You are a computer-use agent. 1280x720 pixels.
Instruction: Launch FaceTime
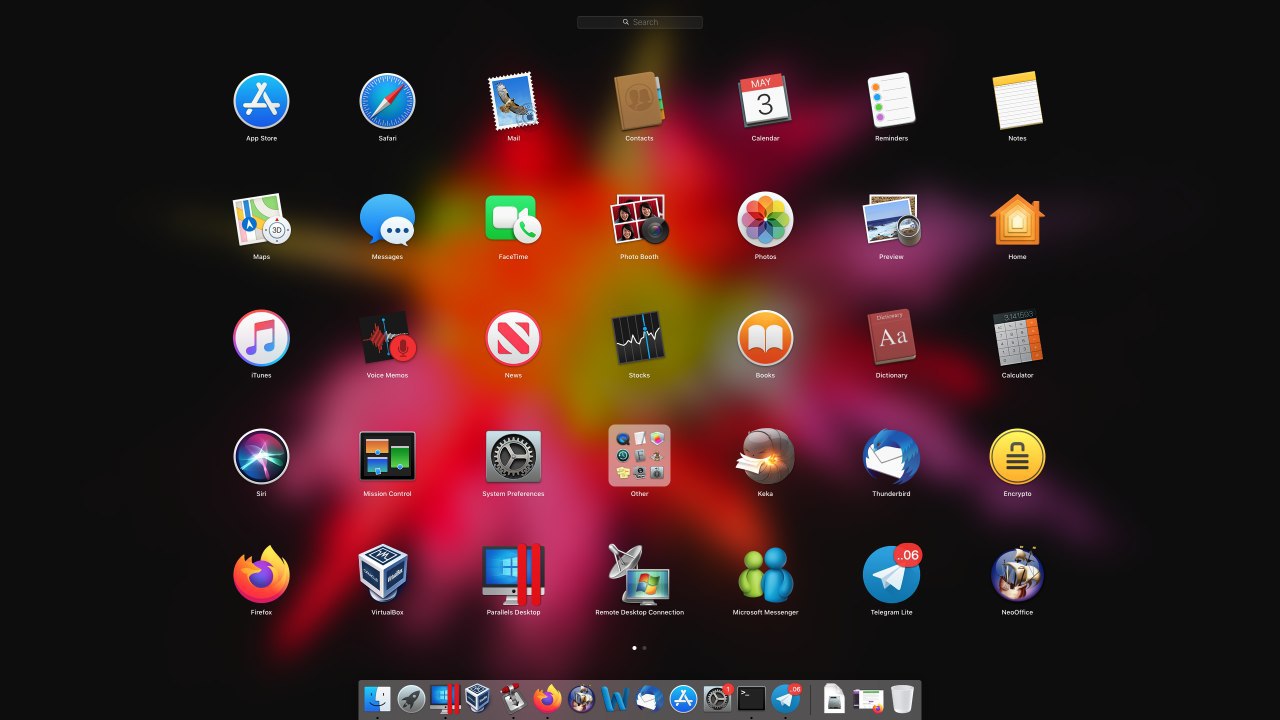[513, 219]
